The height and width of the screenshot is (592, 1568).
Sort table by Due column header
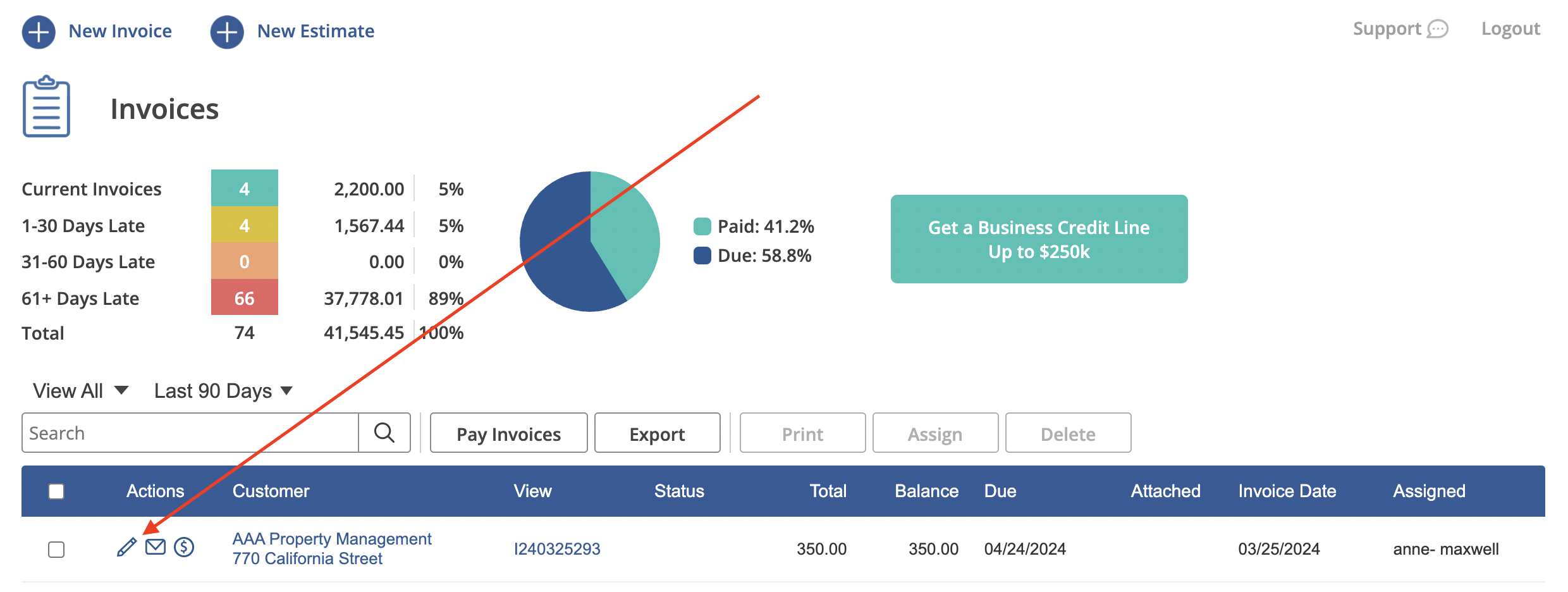coord(1000,491)
